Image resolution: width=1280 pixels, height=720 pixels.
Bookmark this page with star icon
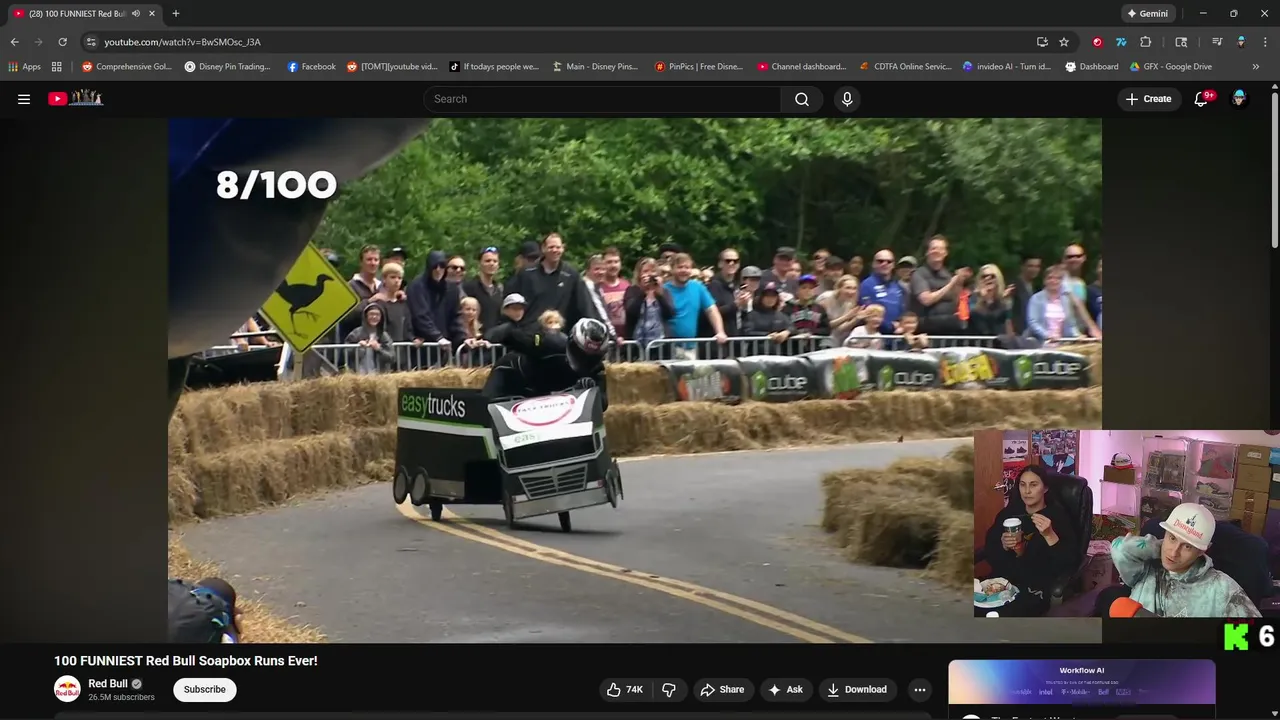[1064, 42]
